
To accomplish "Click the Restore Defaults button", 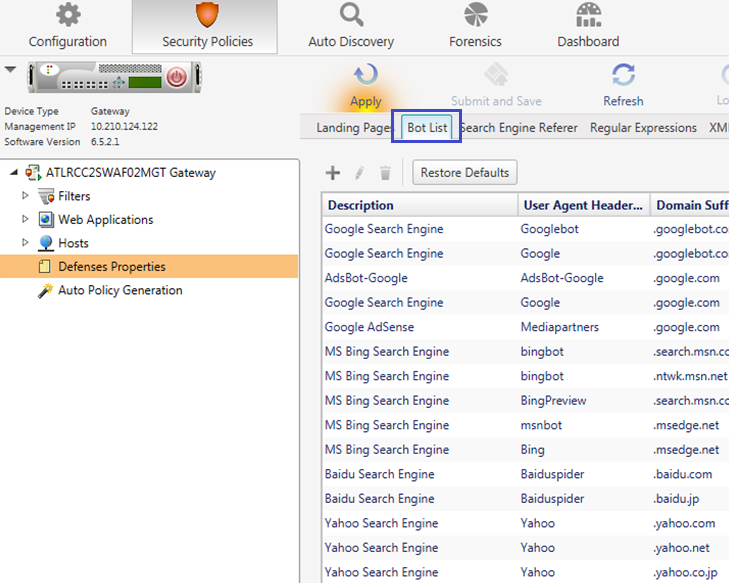I will point(464,172).
